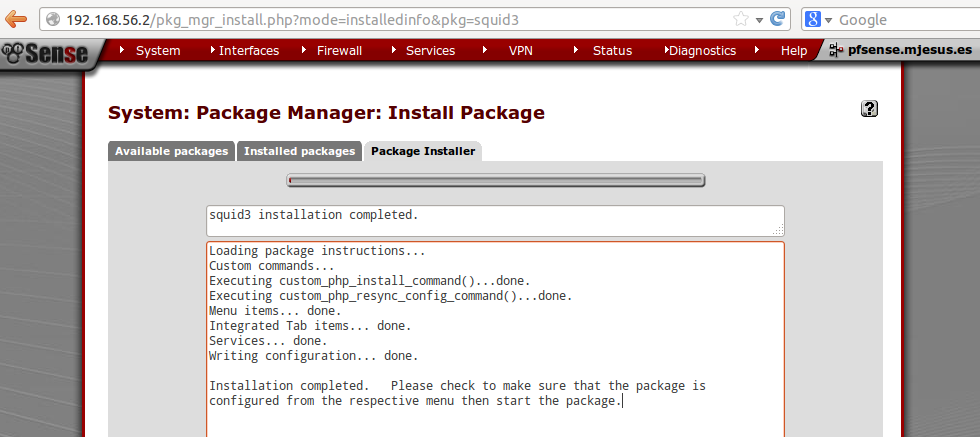Click the network icon beside pfsense.mjesus.es
Image resolution: width=980 pixels, height=437 pixels.
[838, 50]
